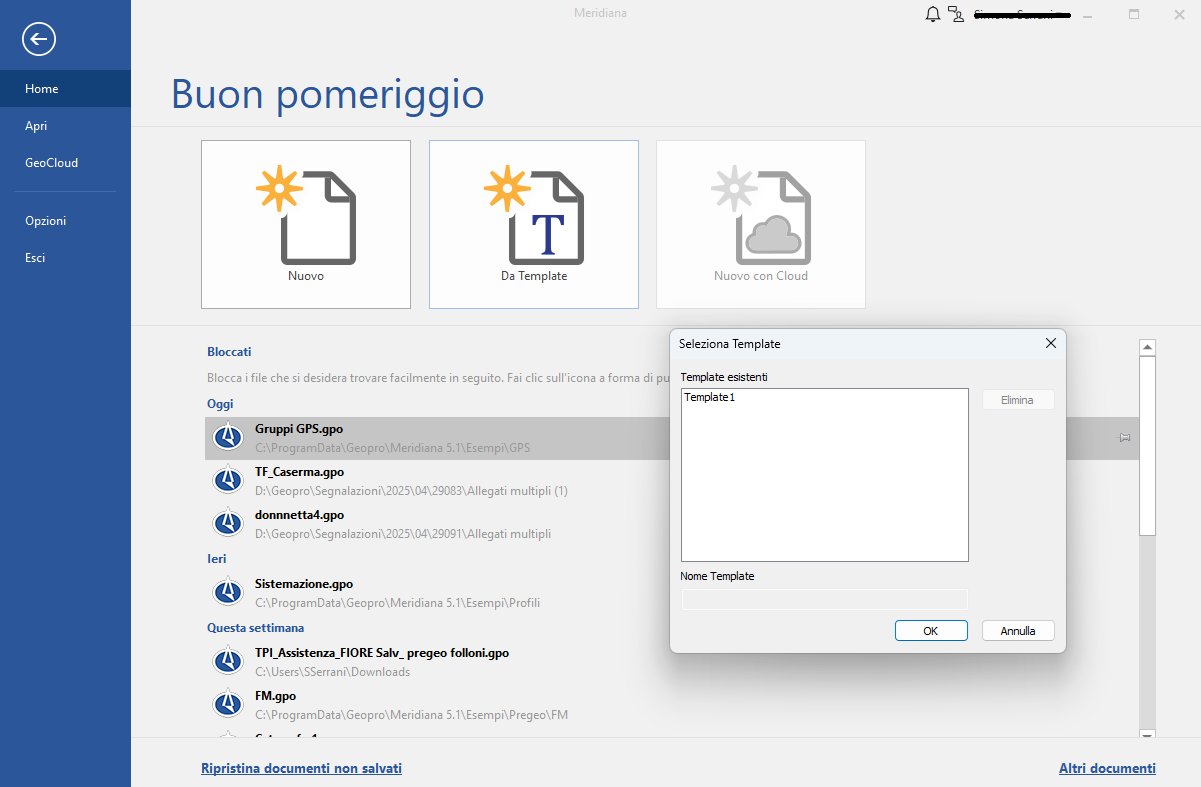
Task: Click the user account icon
Action: 957,14
